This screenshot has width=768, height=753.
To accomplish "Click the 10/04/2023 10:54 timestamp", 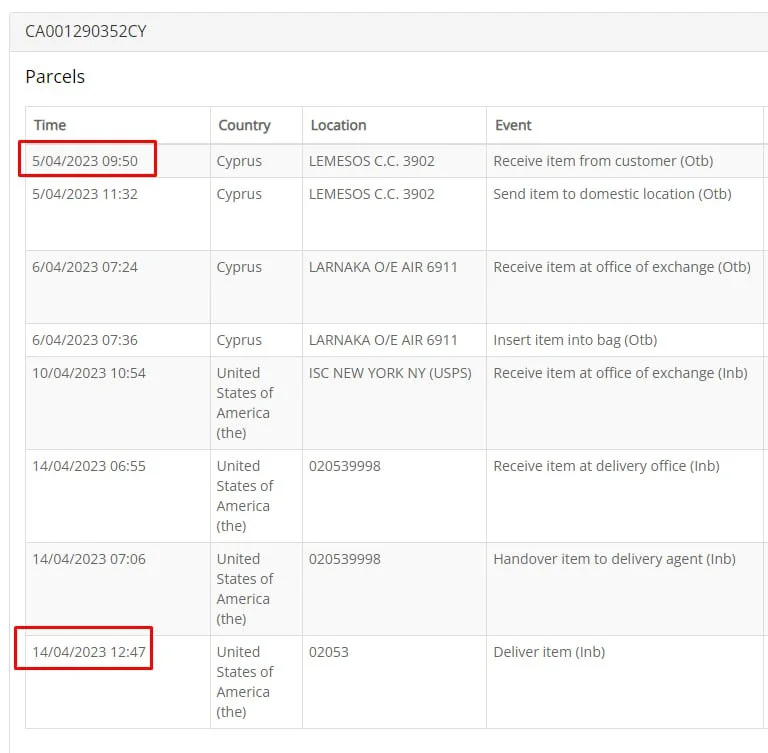I will pos(89,373).
